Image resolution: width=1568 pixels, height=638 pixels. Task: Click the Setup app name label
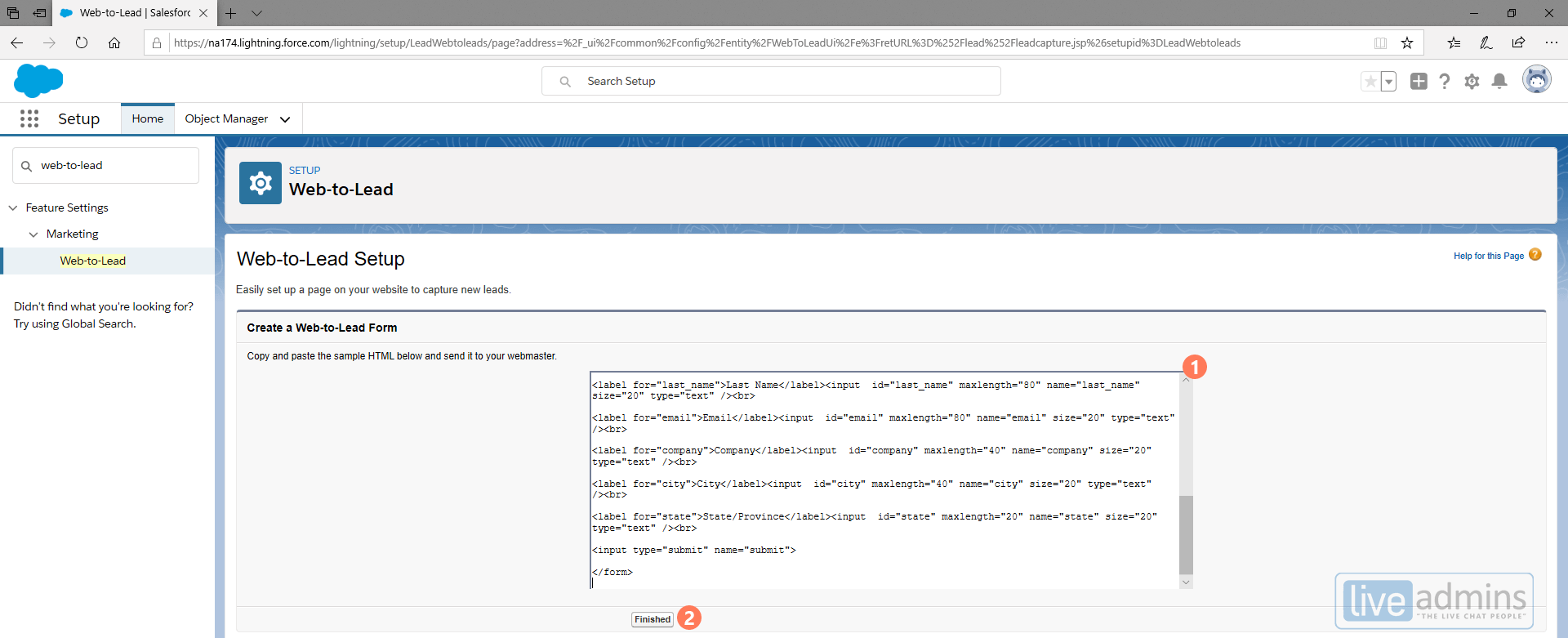[x=78, y=118]
